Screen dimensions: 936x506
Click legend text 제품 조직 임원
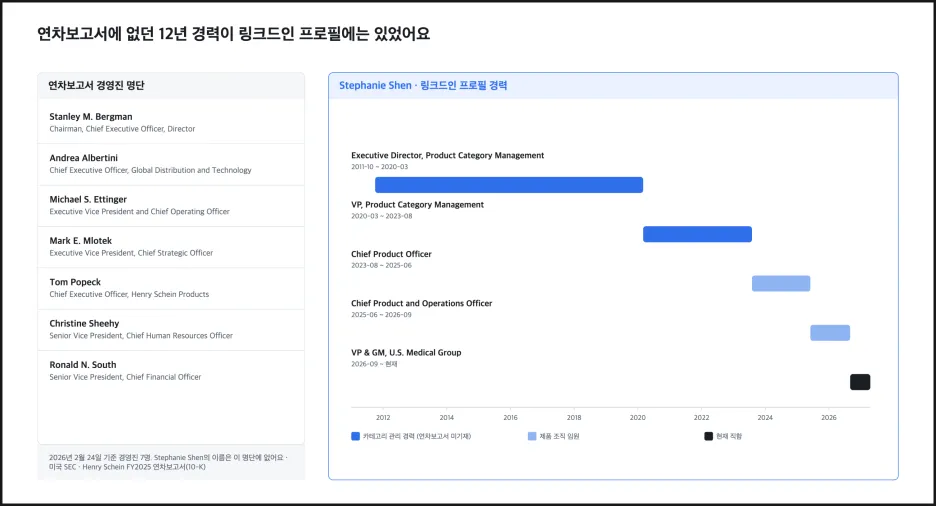point(559,436)
